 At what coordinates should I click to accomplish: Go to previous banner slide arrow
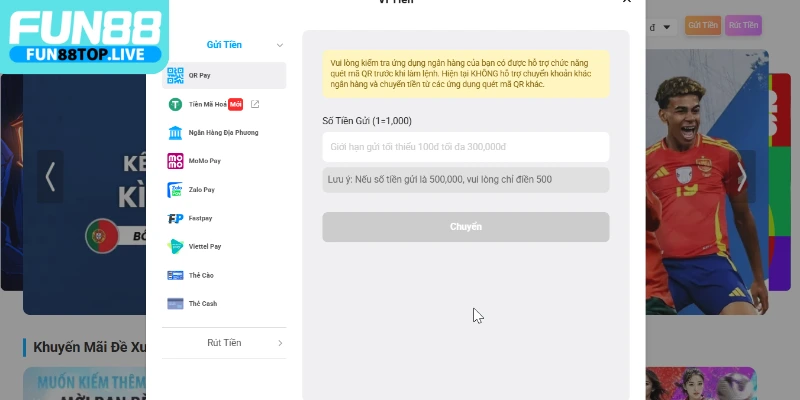click(50, 177)
